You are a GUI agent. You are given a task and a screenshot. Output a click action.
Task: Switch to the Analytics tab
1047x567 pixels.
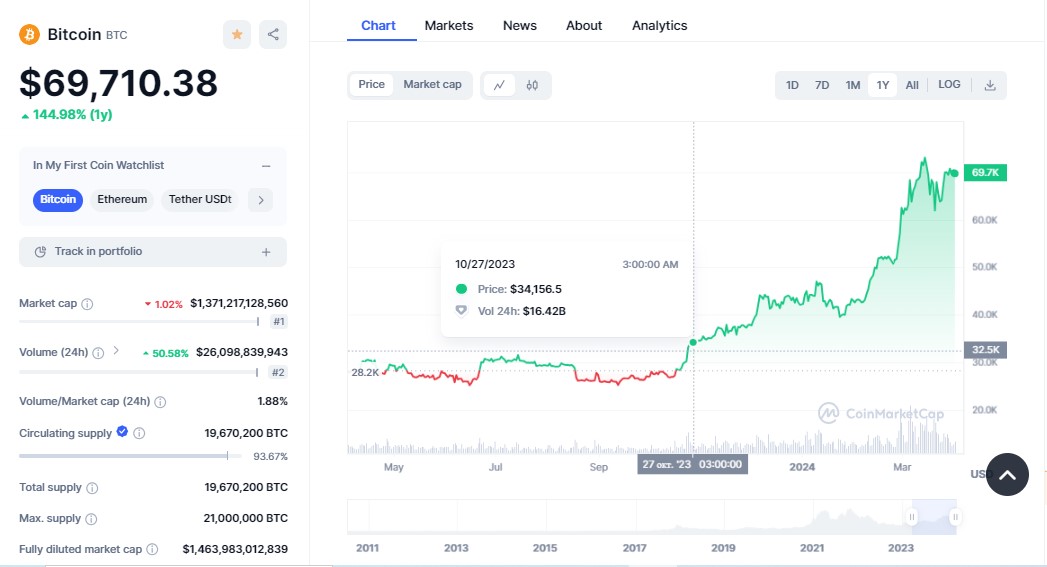659,25
